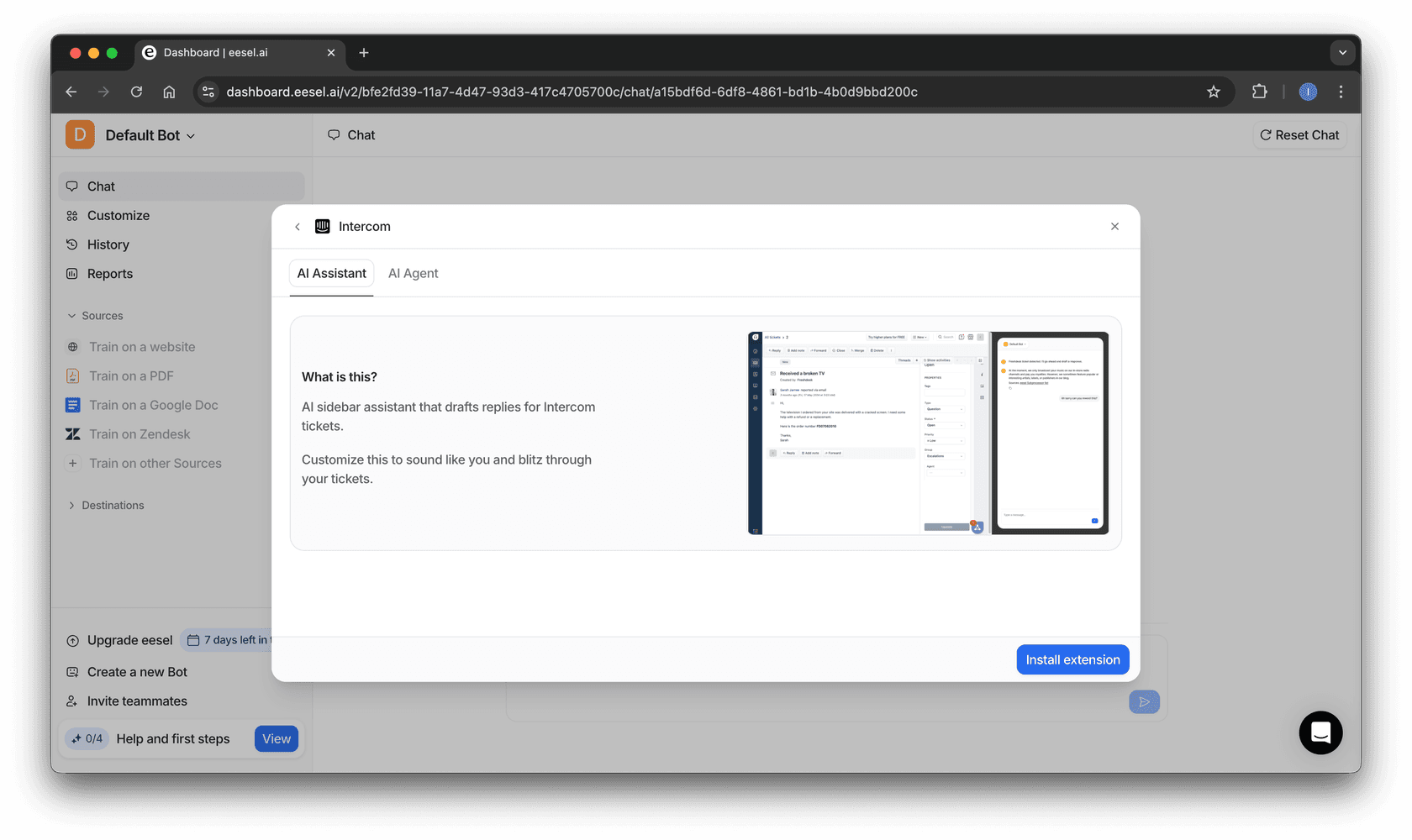Click the browser home icon
The width and height of the screenshot is (1412, 840).
[169, 92]
